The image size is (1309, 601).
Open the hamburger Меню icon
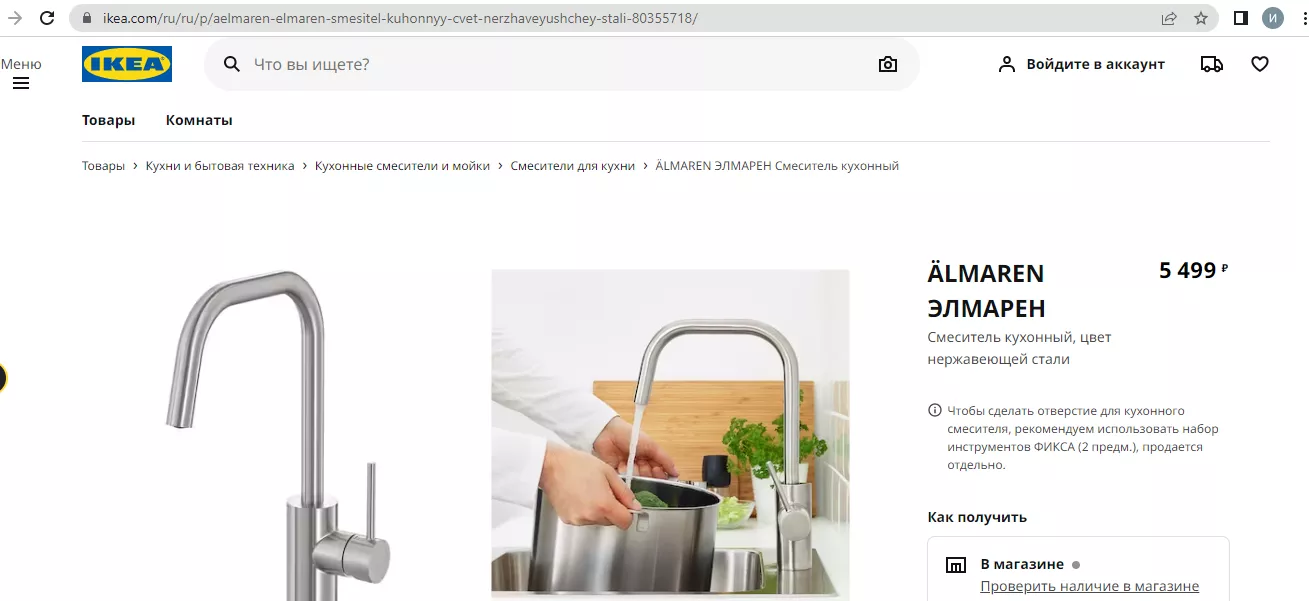pos(21,83)
